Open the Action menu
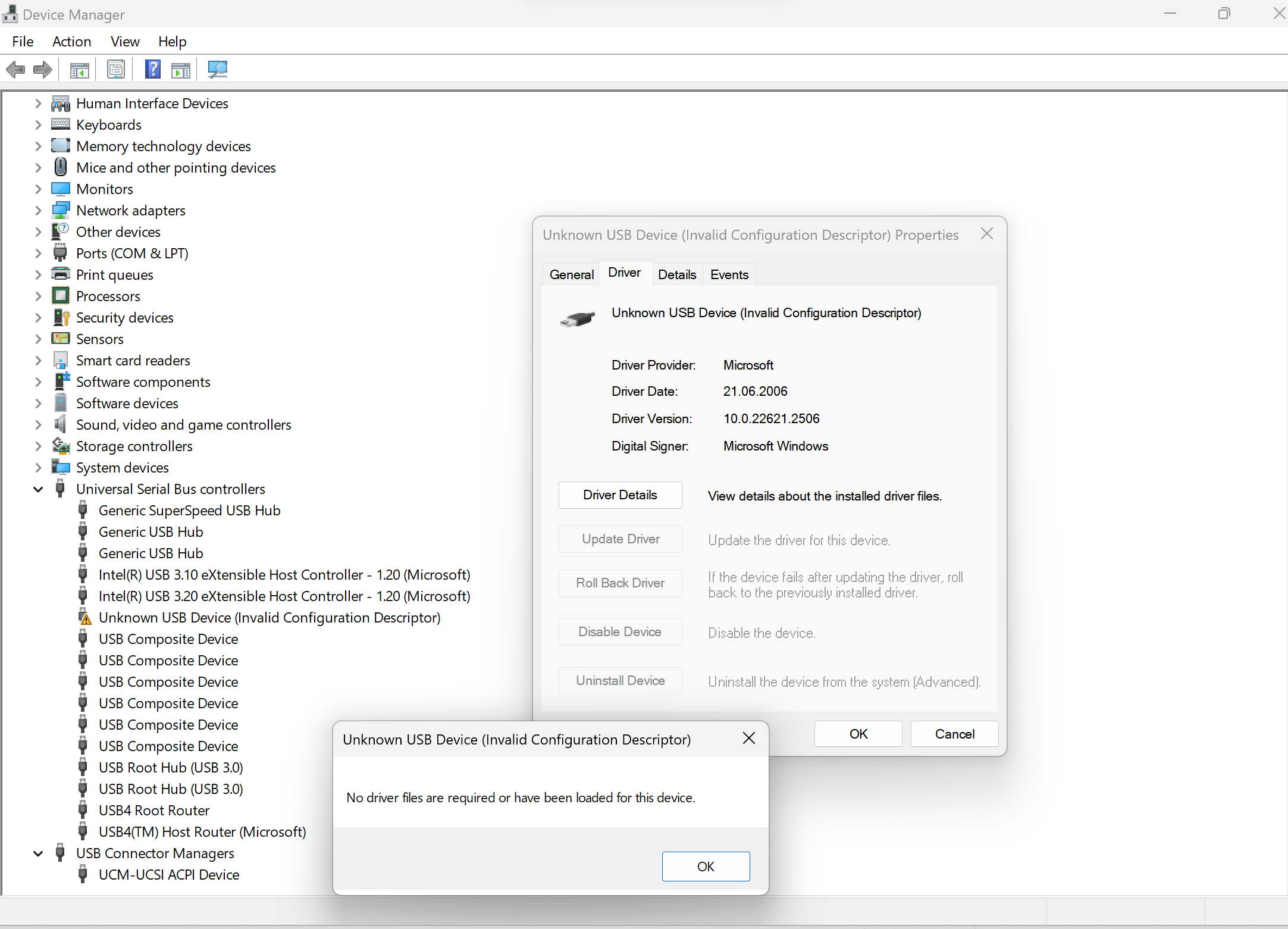This screenshot has width=1288, height=929. click(x=71, y=42)
